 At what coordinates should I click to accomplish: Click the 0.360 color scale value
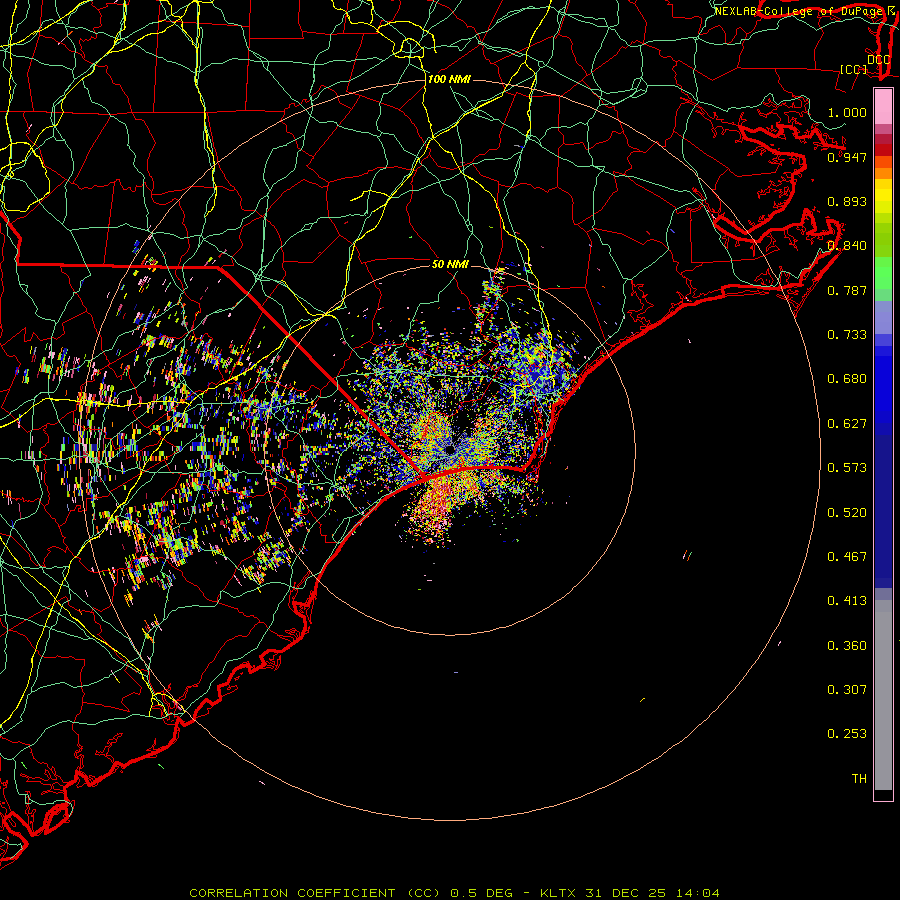[x=847, y=646]
